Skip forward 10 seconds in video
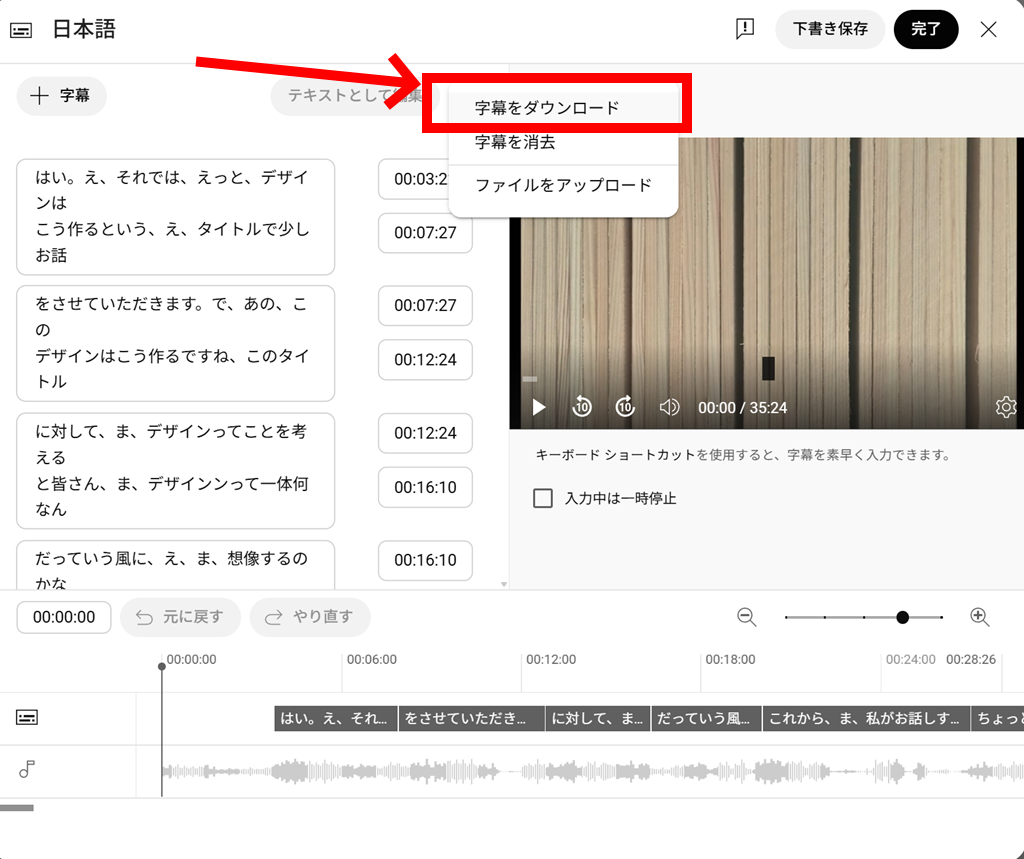Image resolution: width=1024 pixels, height=859 pixels. click(x=625, y=407)
